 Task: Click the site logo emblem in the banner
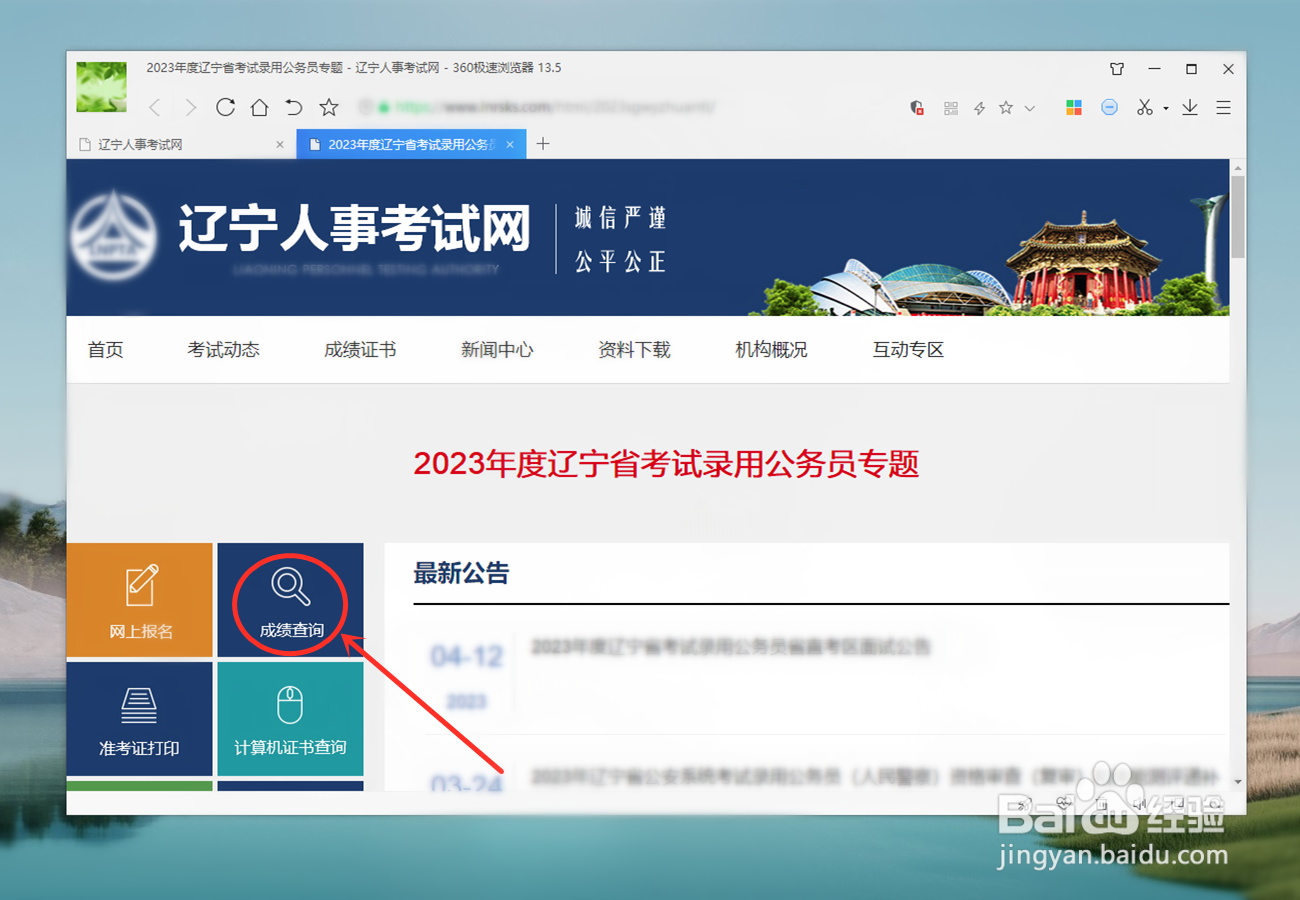pos(114,237)
